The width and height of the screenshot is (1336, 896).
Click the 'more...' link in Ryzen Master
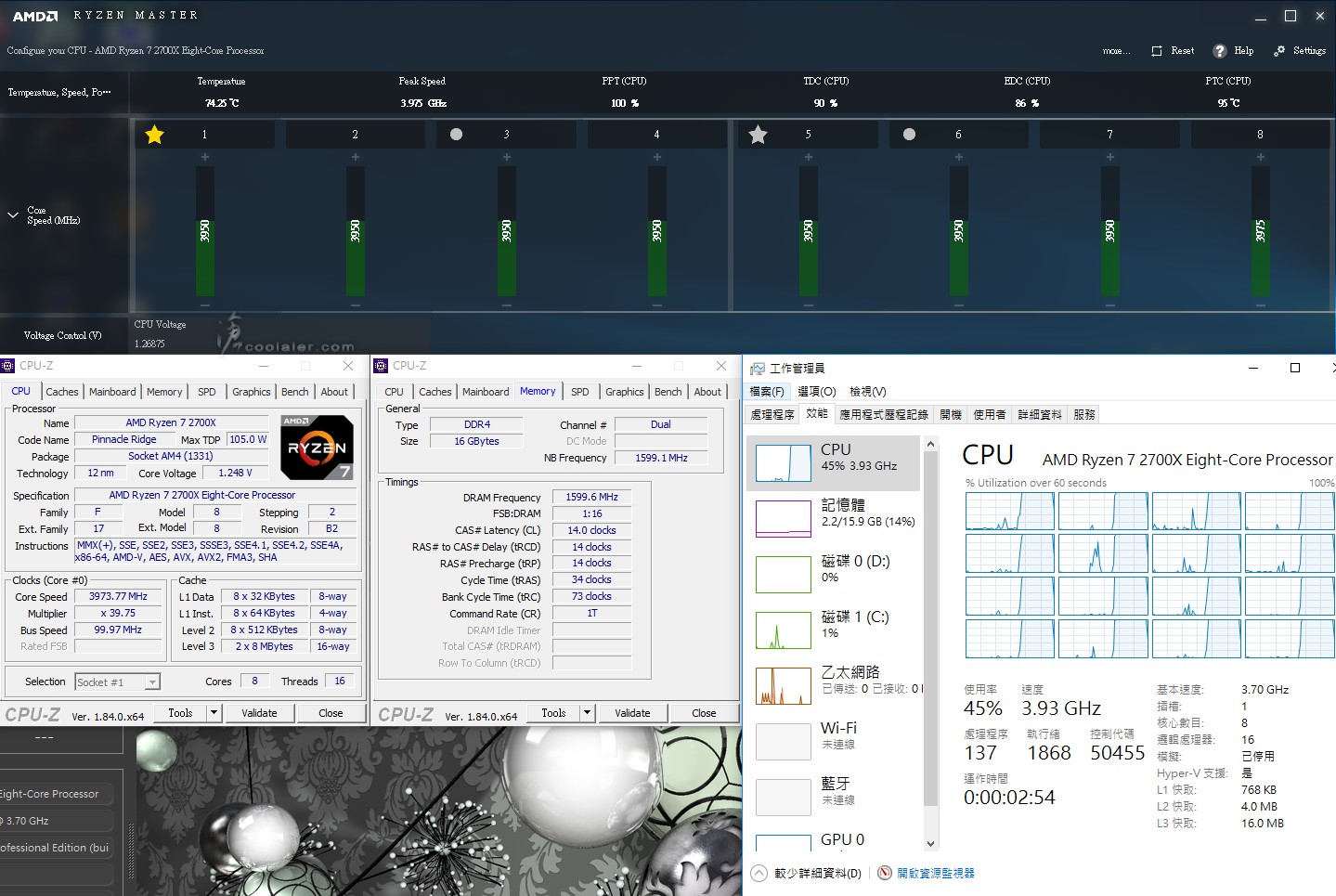coord(1116,51)
